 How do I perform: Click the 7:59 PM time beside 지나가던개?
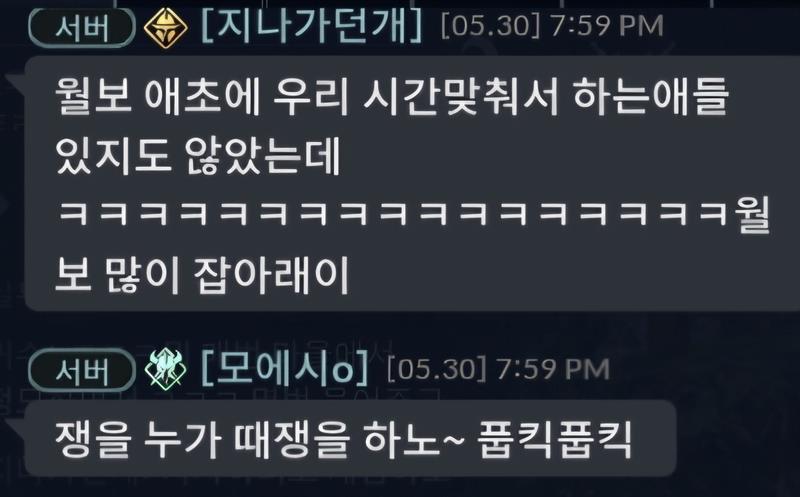point(607,26)
